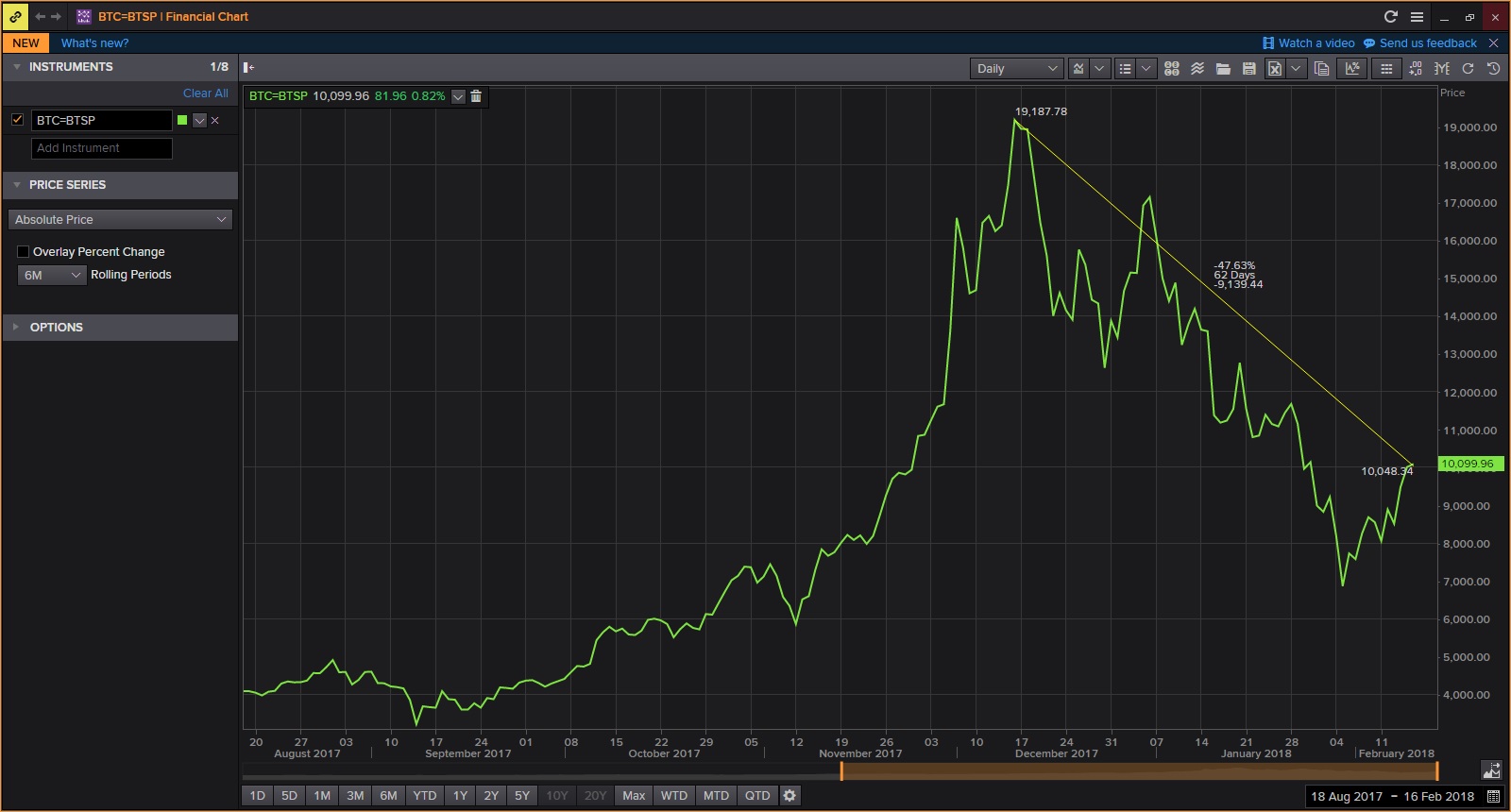Open the title bar hamburger menu
The height and width of the screenshot is (812, 1511).
[x=1417, y=16]
